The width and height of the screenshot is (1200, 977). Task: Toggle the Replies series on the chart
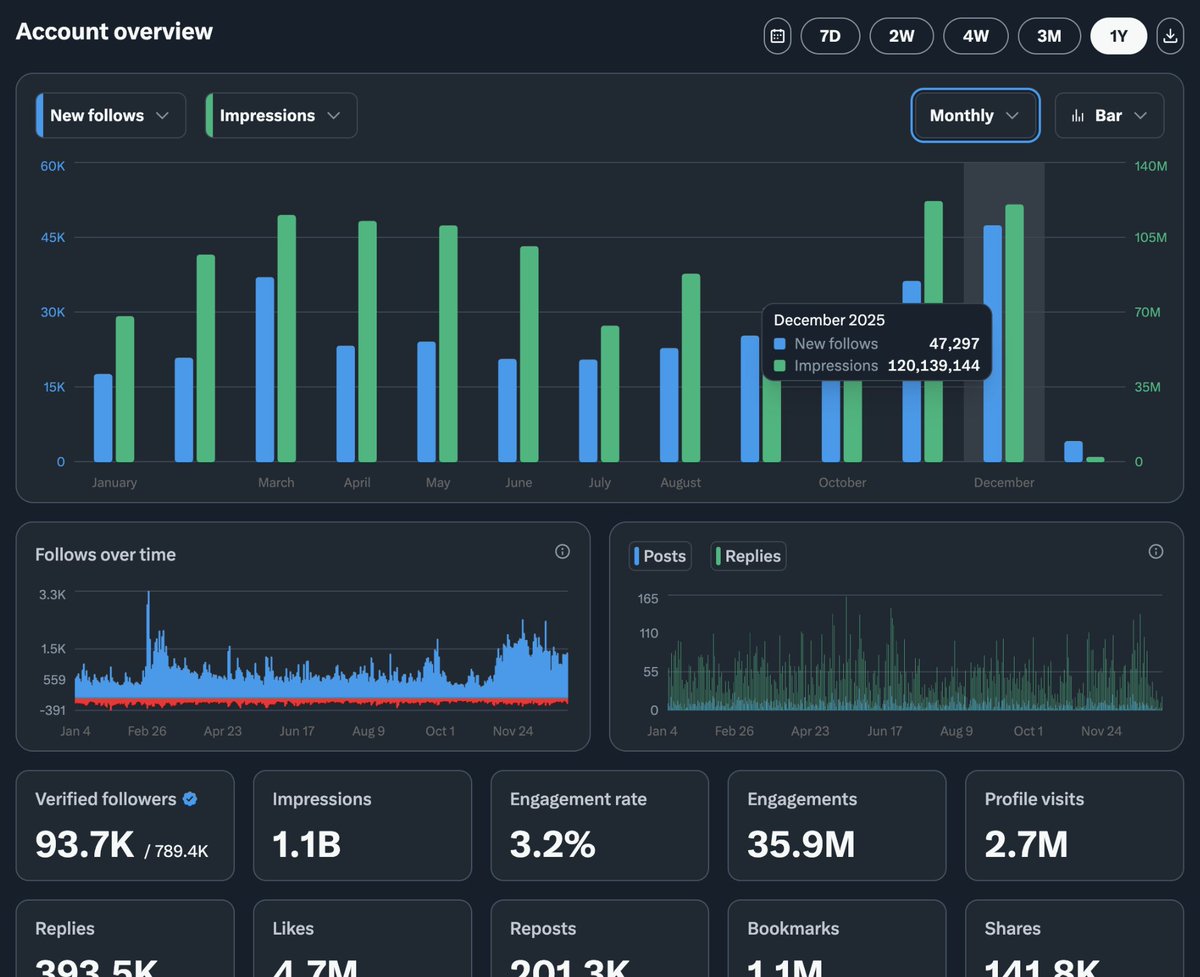click(748, 556)
